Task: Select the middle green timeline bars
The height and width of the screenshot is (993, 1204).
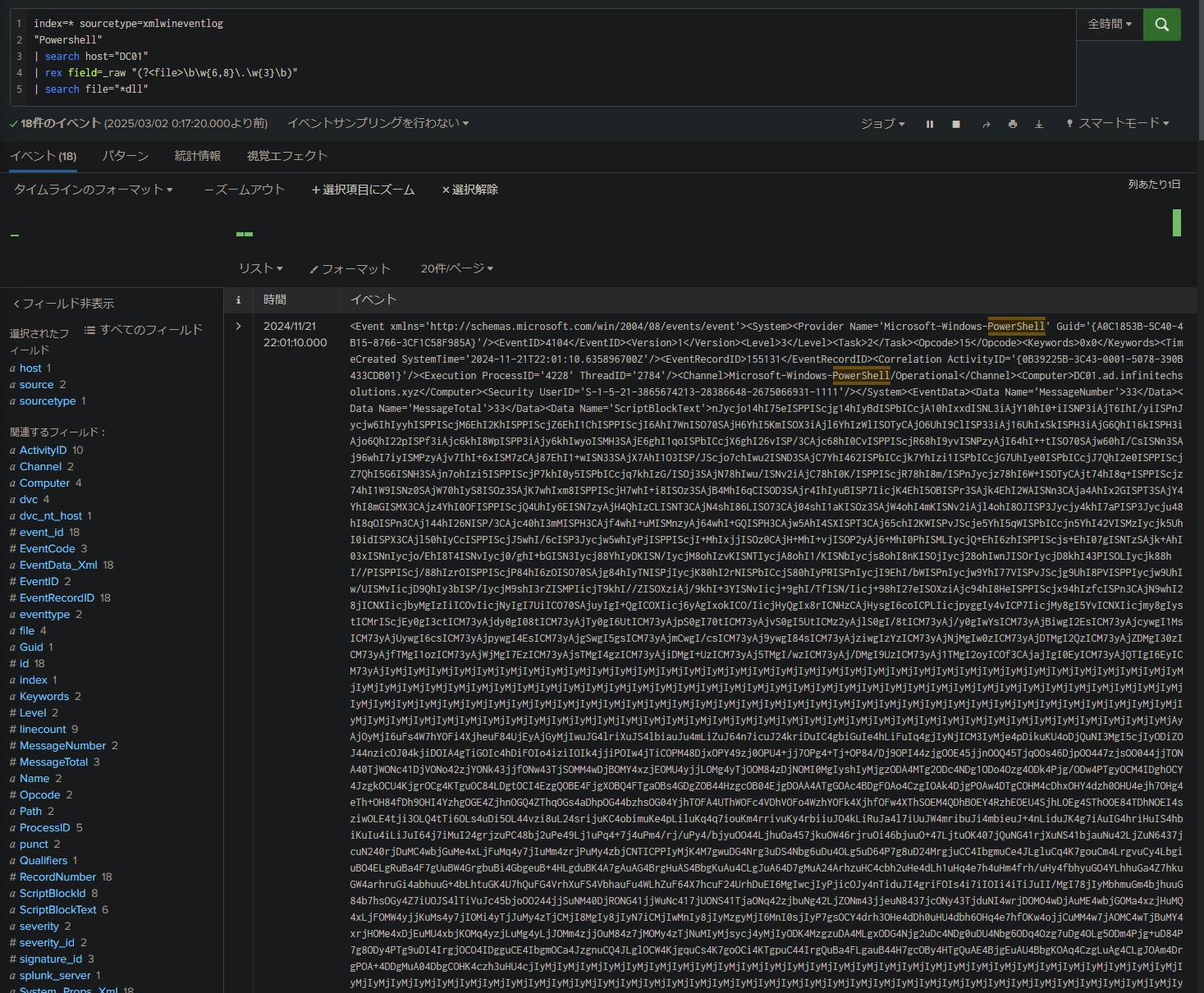Action: click(245, 234)
